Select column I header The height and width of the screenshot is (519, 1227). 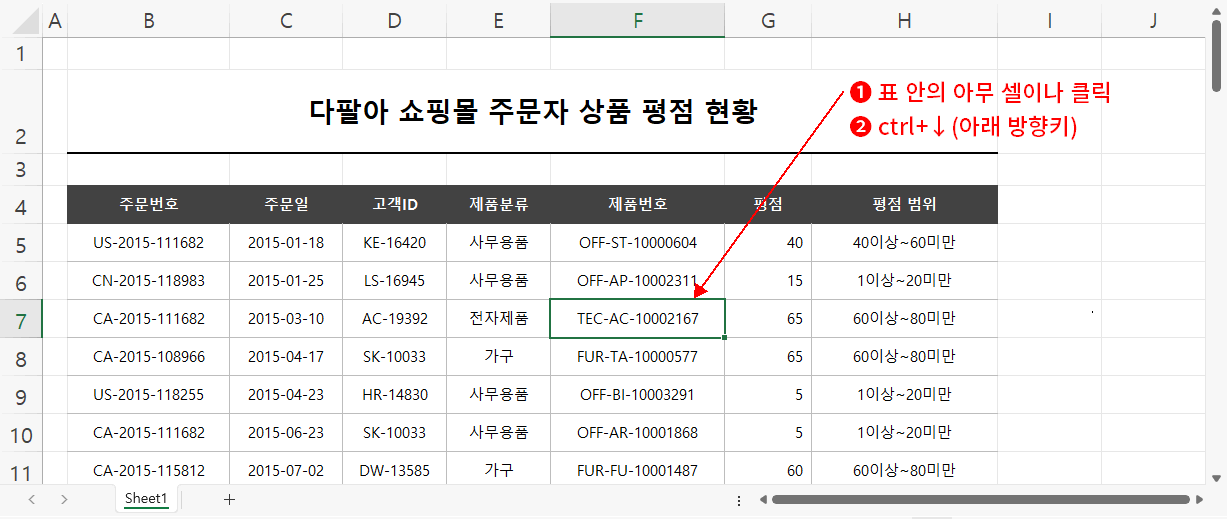click(x=1049, y=20)
